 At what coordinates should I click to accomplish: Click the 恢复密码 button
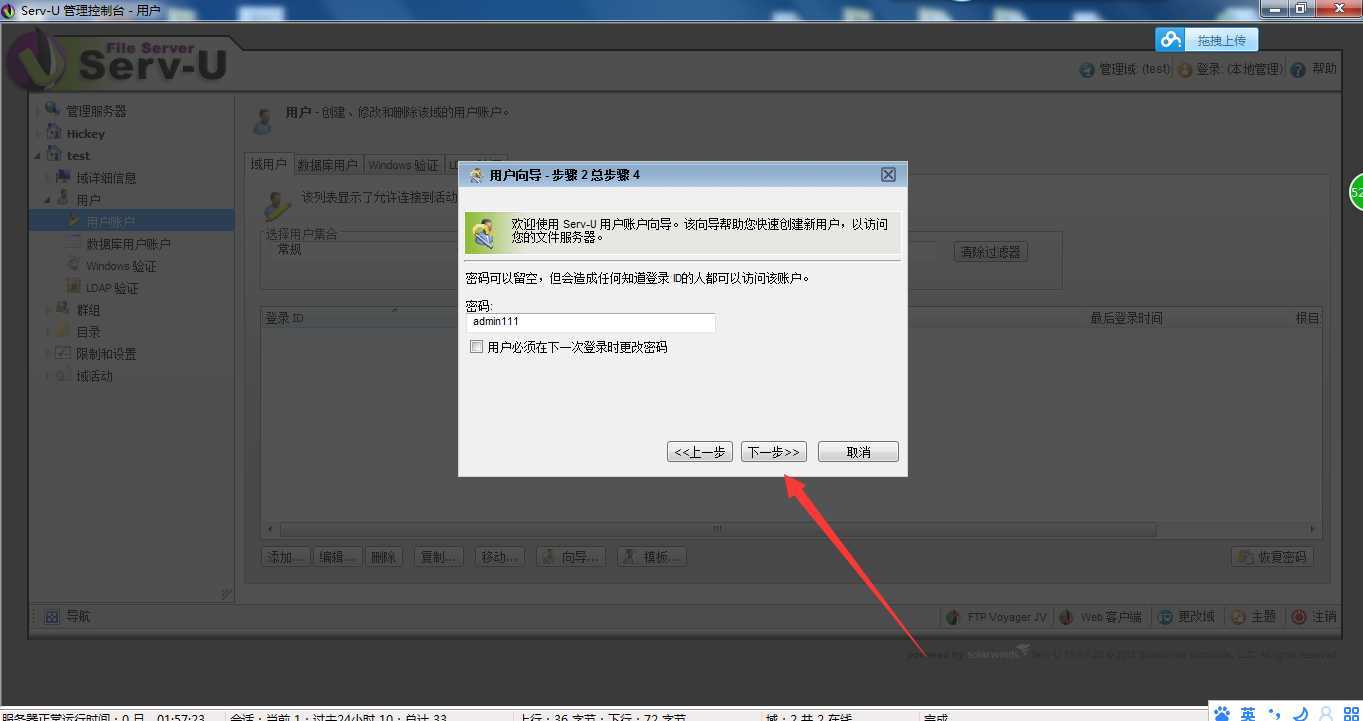coord(1272,557)
